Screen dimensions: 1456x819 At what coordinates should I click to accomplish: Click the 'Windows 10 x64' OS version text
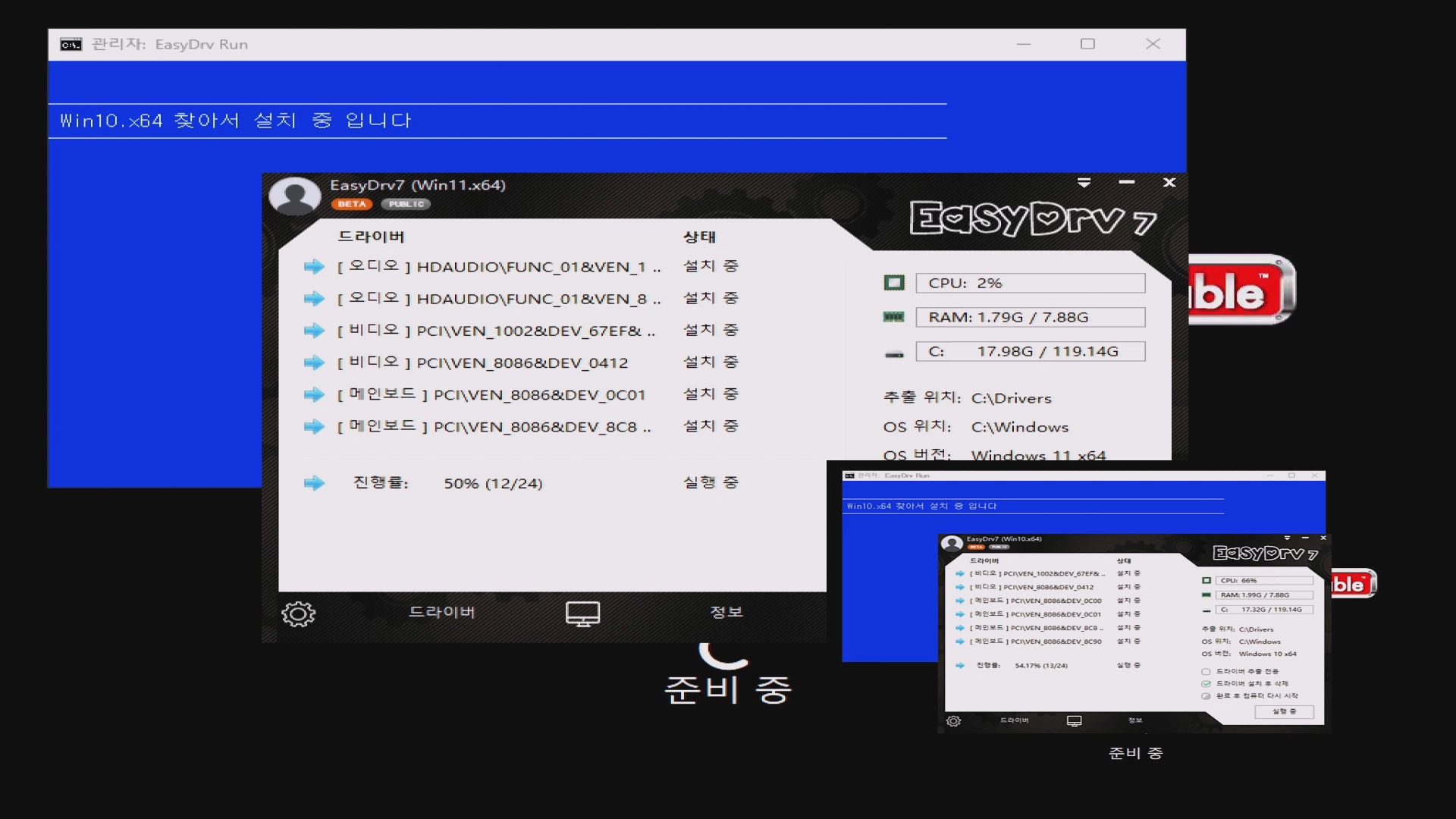(x=1268, y=654)
